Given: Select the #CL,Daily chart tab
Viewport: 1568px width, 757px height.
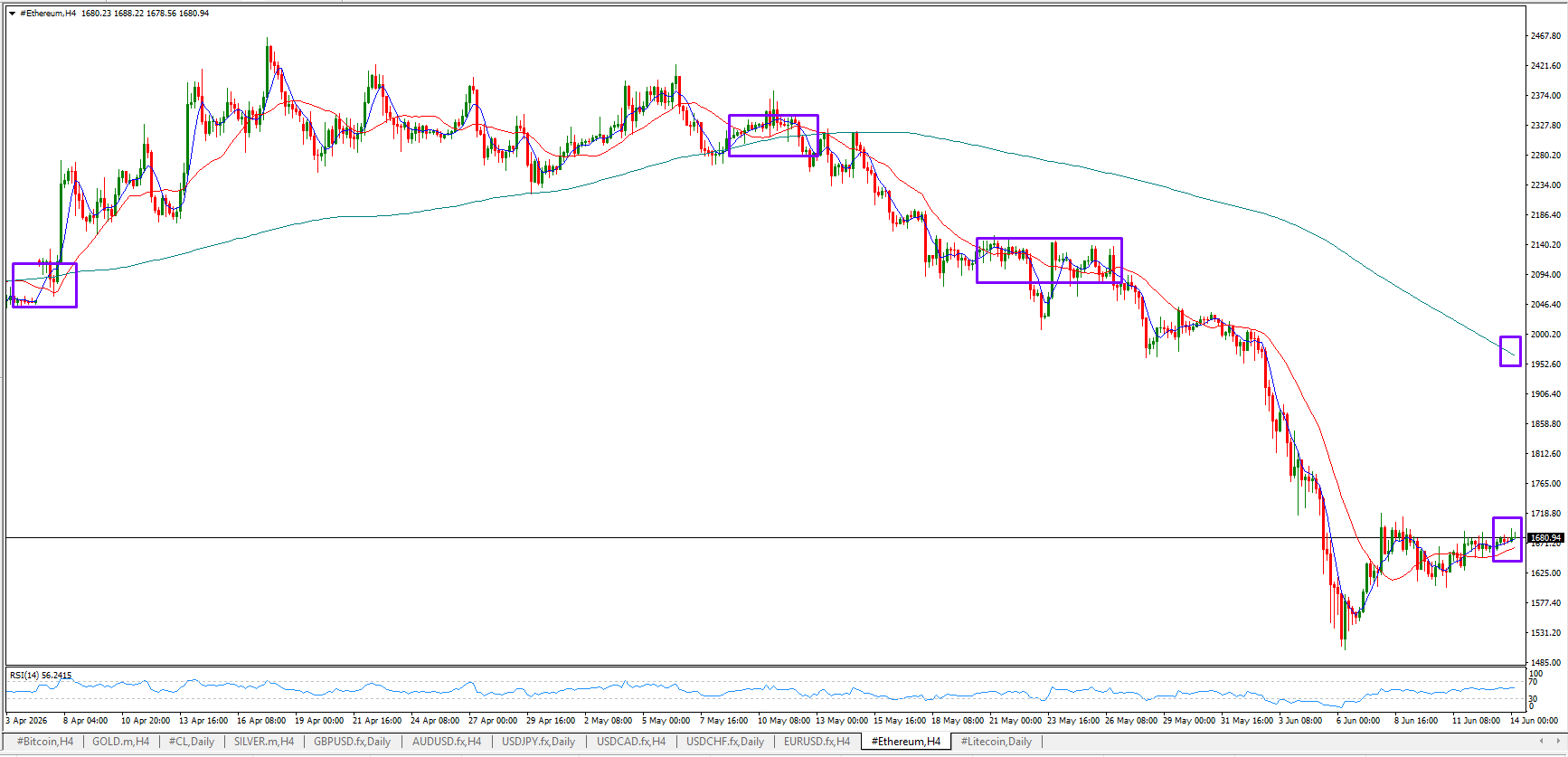Looking at the screenshot, I should (192, 742).
